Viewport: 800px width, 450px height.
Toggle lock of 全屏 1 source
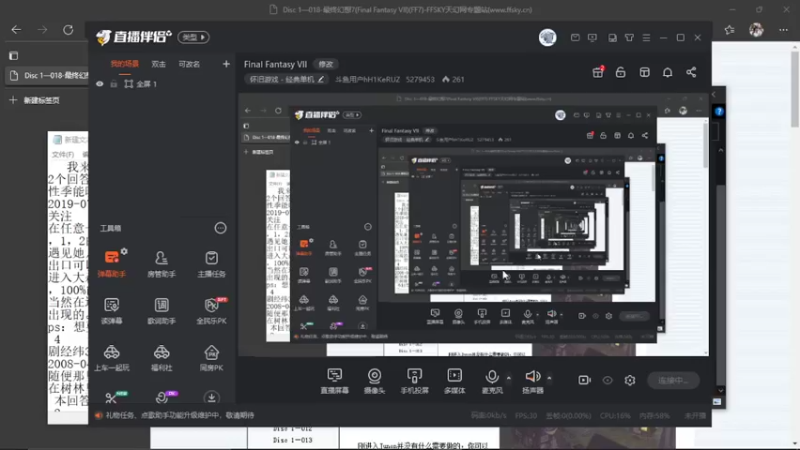pyautogui.click(x=114, y=84)
